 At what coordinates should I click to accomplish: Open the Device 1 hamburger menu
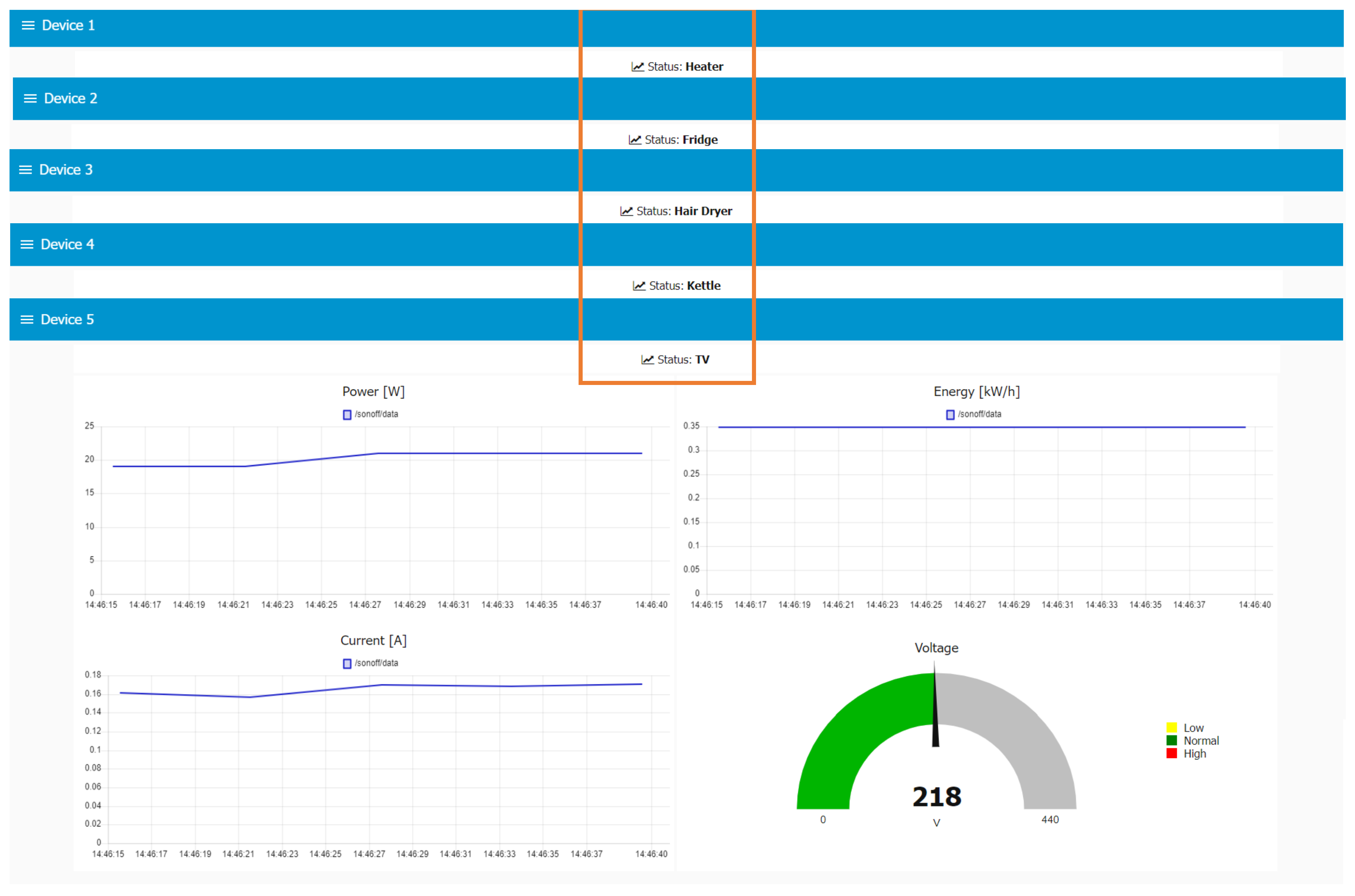(x=28, y=25)
